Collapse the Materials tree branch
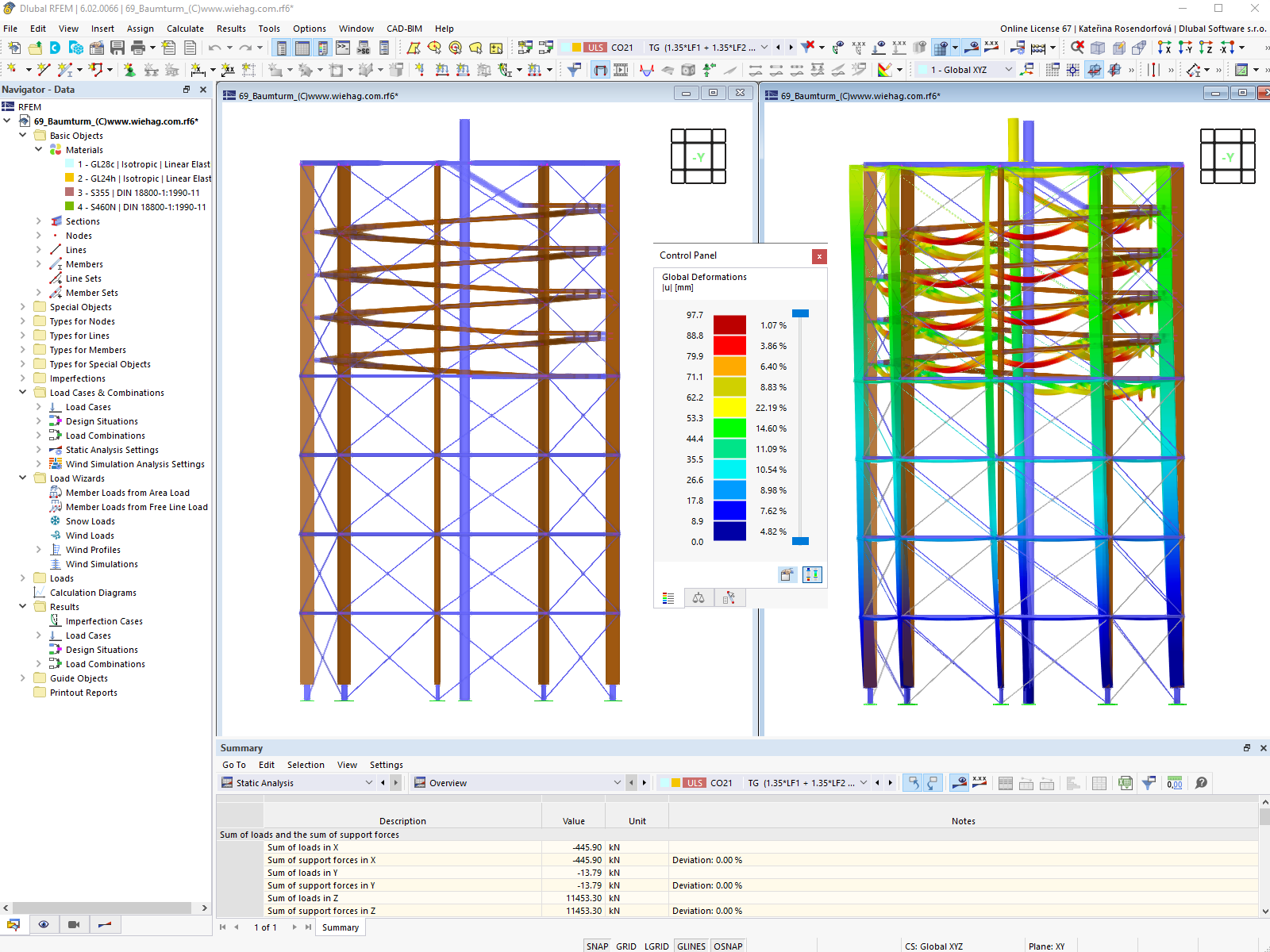 click(38, 149)
